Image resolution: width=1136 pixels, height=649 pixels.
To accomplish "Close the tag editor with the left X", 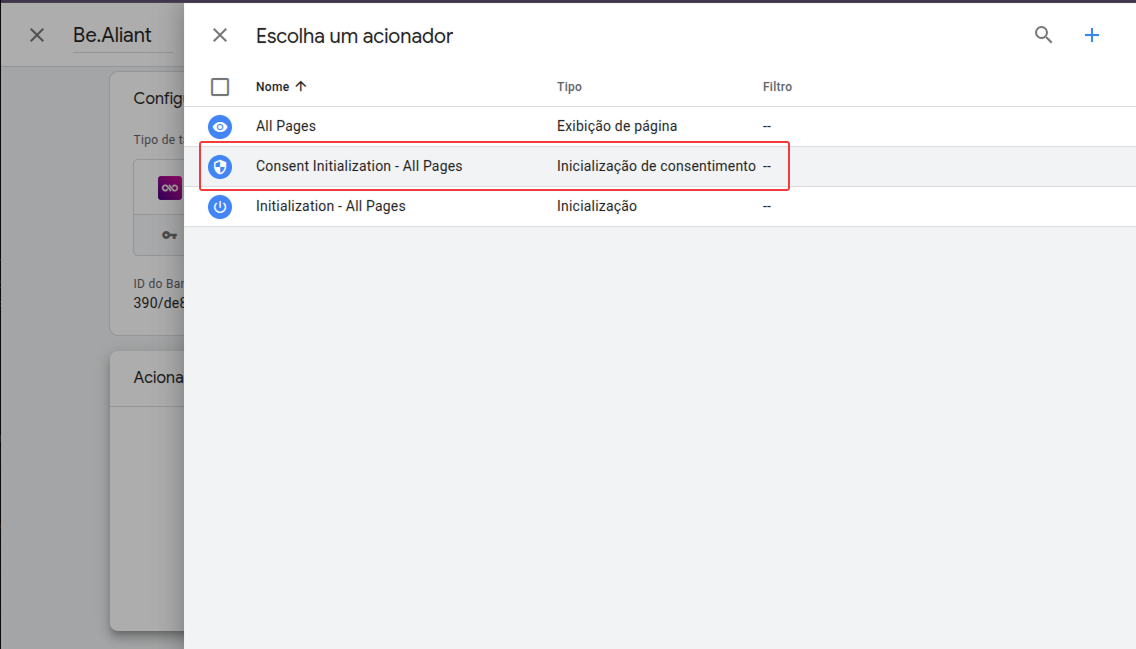I will tap(36, 34).
